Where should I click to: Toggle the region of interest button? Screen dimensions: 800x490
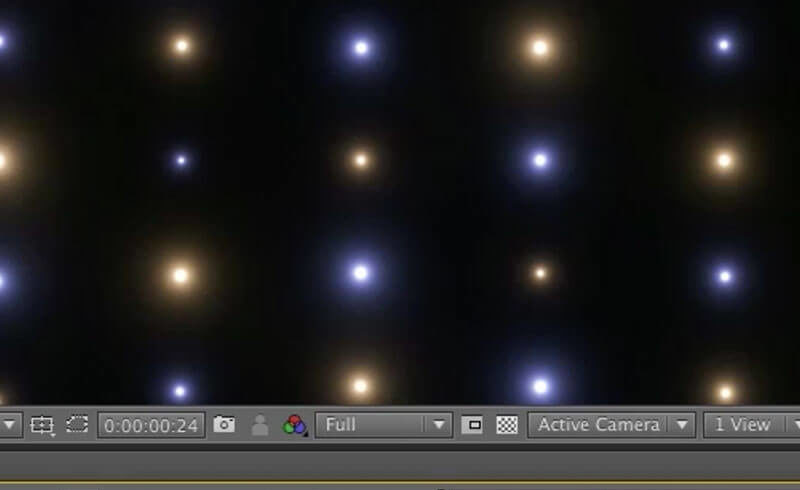pyautogui.click(x=472, y=425)
